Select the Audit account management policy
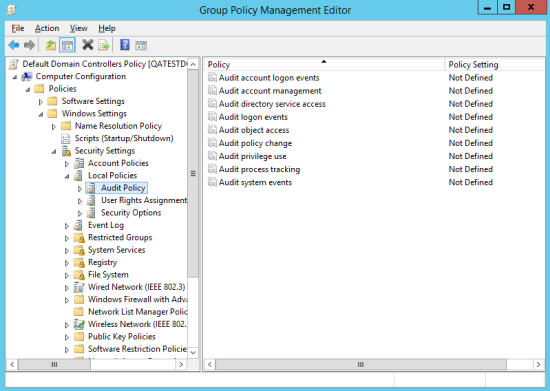 [270, 91]
